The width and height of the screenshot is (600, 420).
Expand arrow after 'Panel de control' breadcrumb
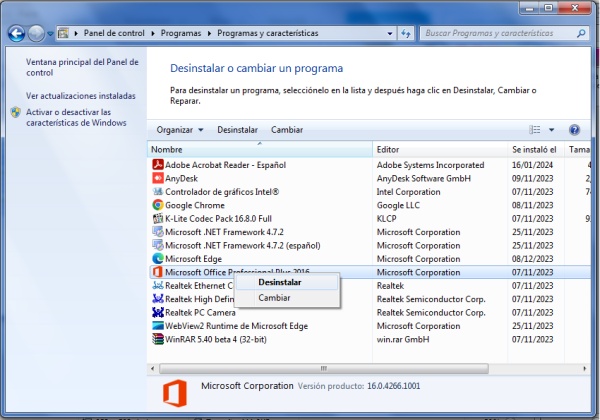pyautogui.click(x=153, y=33)
